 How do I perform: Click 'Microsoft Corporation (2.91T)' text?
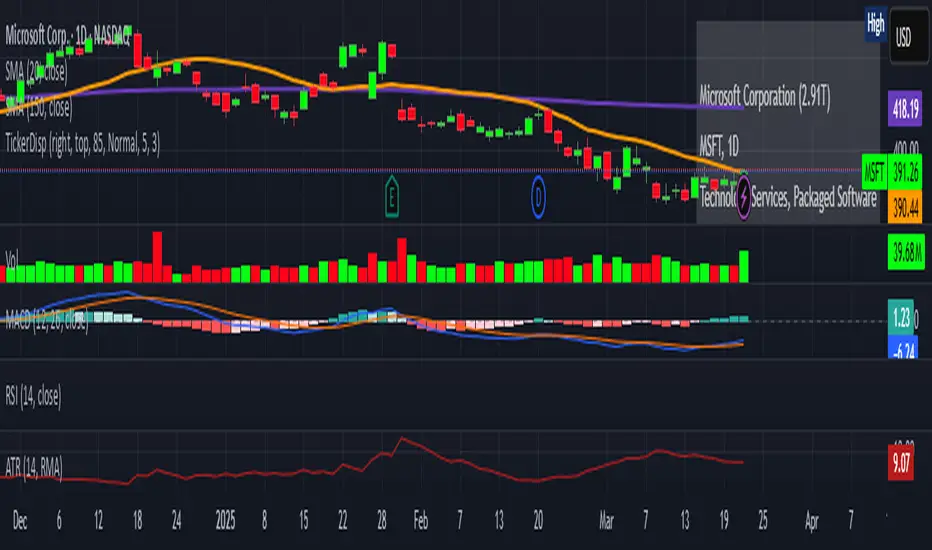pos(764,96)
